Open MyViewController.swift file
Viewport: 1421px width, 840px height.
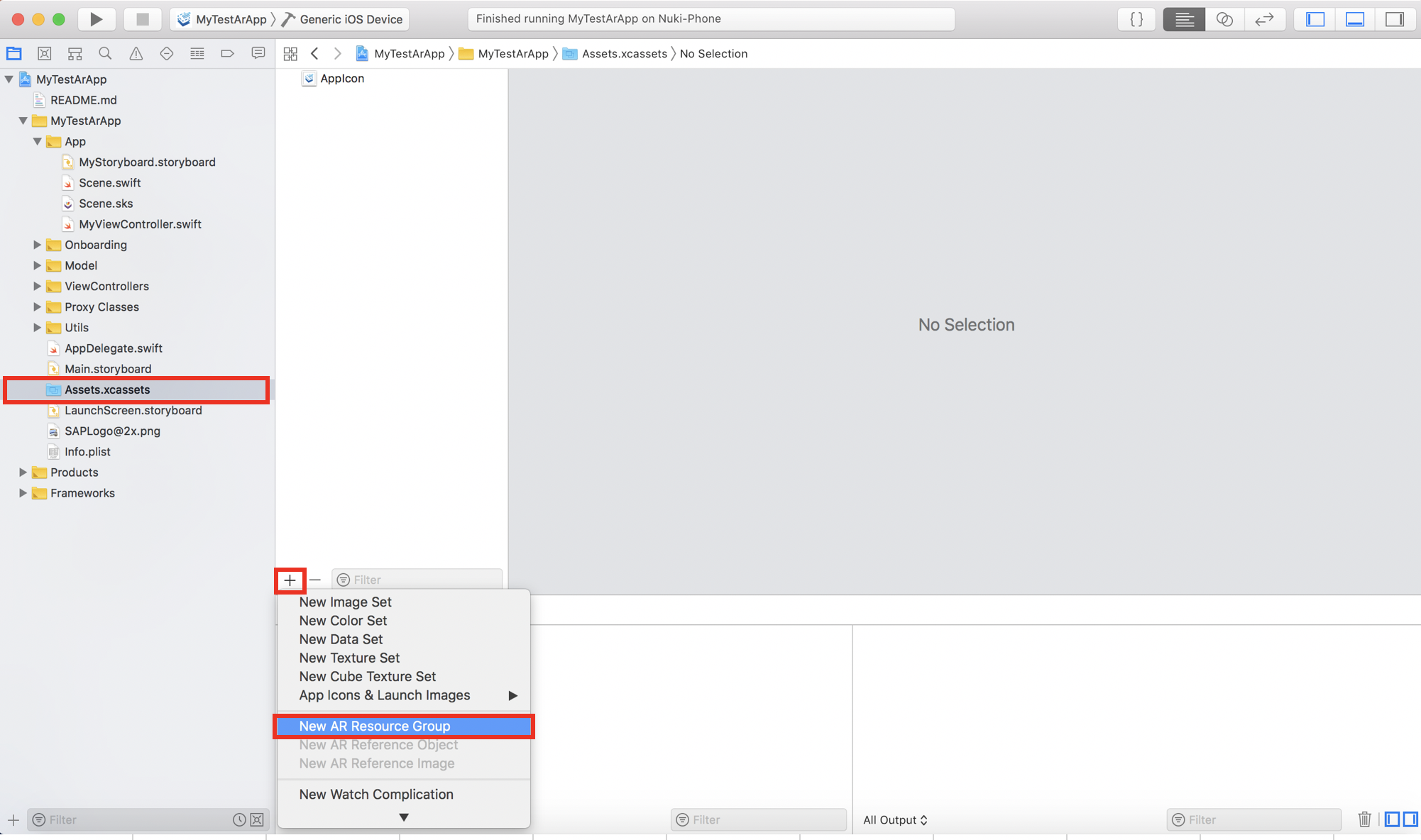[x=140, y=224]
